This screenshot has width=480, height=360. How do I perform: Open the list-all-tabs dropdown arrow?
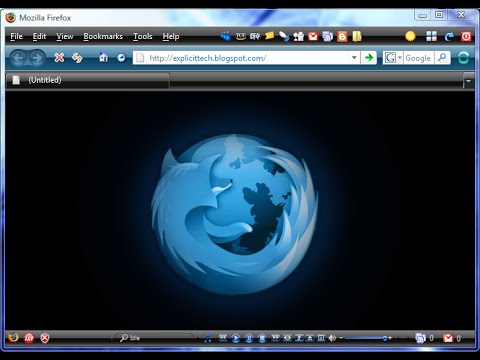coord(469,81)
